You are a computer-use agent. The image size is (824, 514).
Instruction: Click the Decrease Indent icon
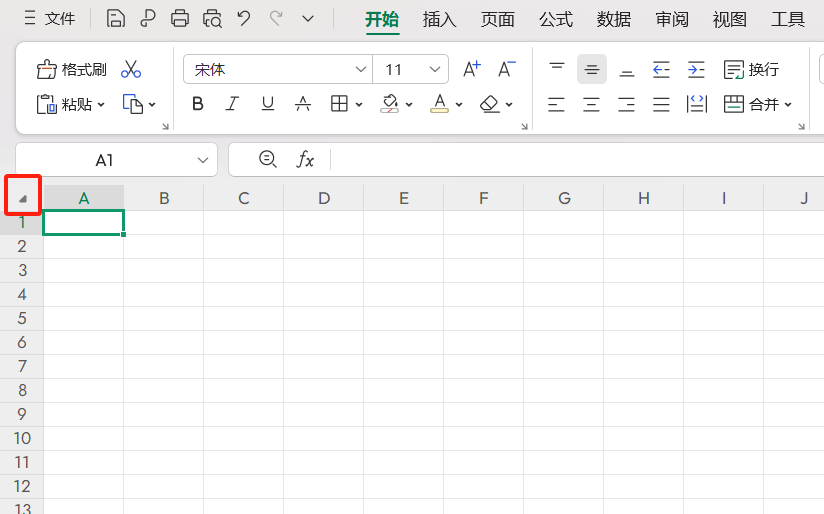pyautogui.click(x=661, y=69)
